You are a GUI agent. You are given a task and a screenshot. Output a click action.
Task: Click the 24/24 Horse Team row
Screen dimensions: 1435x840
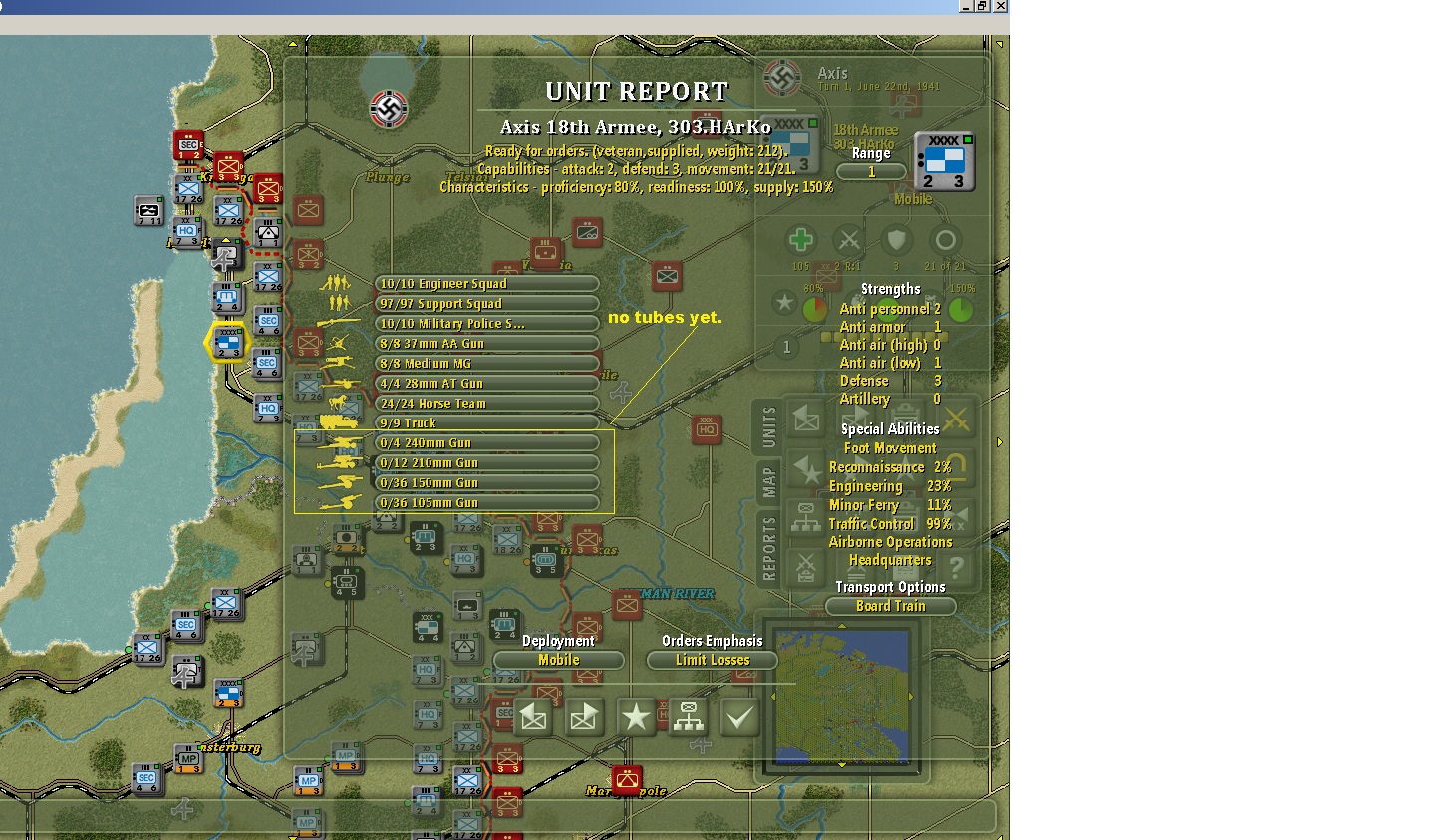(x=487, y=404)
